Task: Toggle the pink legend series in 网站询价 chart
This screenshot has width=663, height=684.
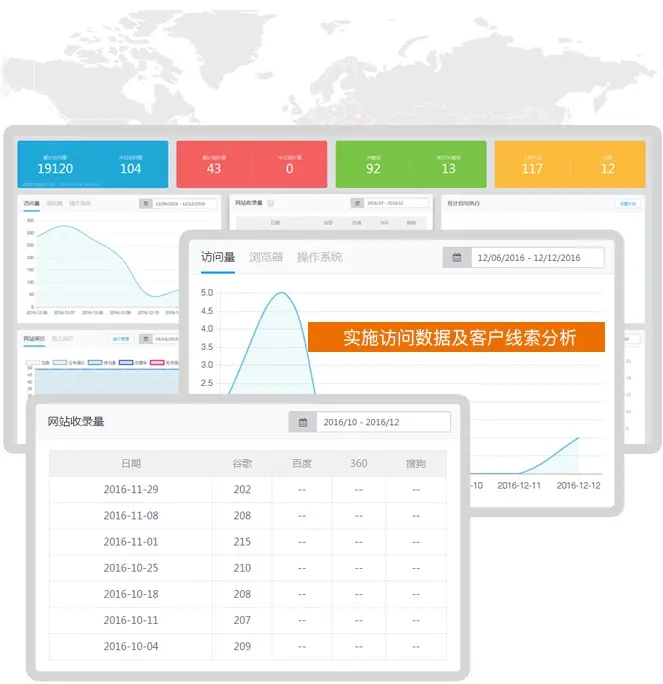Action: point(156,363)
